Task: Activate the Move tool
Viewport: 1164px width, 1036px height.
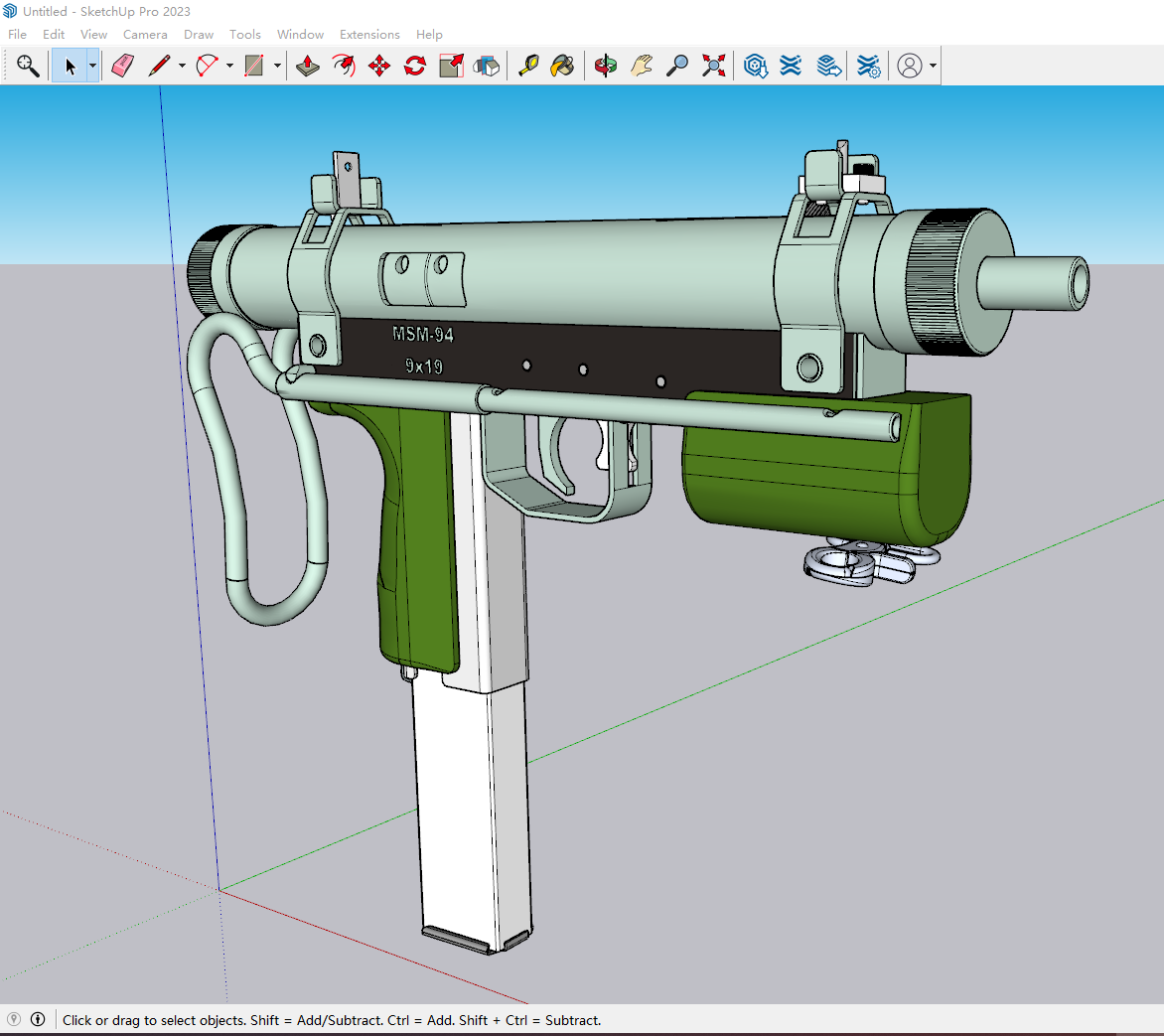Action: pyautogui.click(x=379, y=66)
